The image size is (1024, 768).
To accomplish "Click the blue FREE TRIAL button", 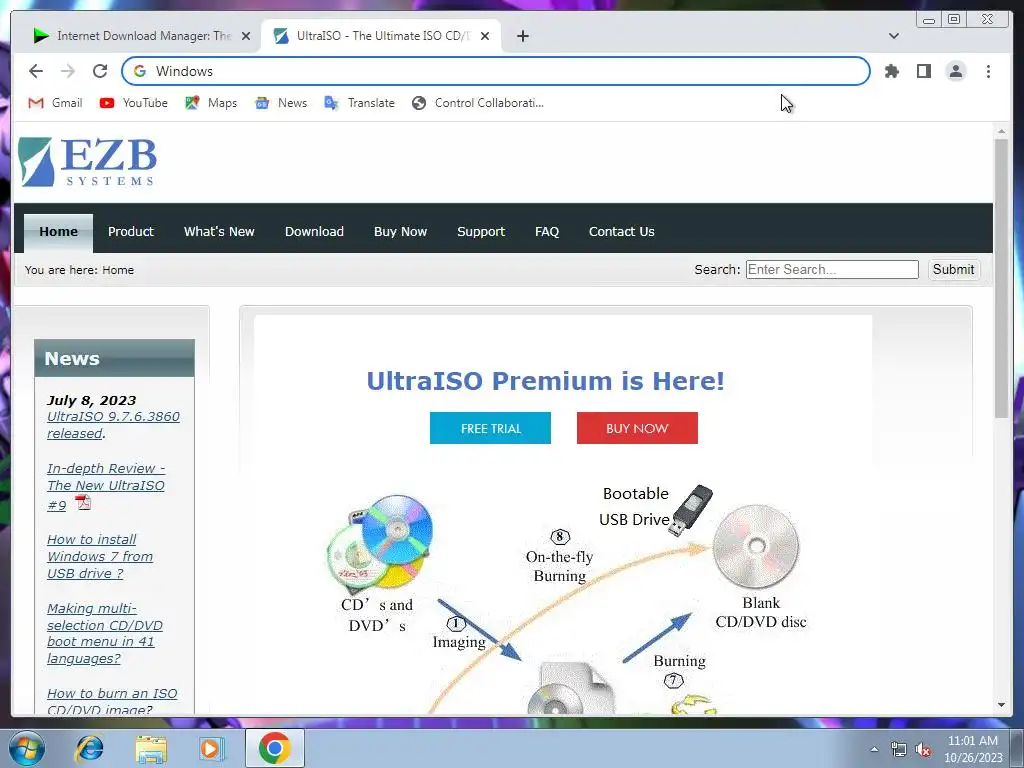I will click(490, 428).
